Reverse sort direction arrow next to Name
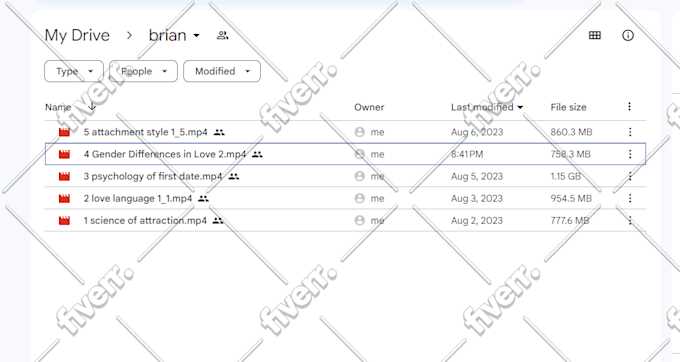Image resolution: width=680 pixels, height=362 pixels. pos(92,107)
